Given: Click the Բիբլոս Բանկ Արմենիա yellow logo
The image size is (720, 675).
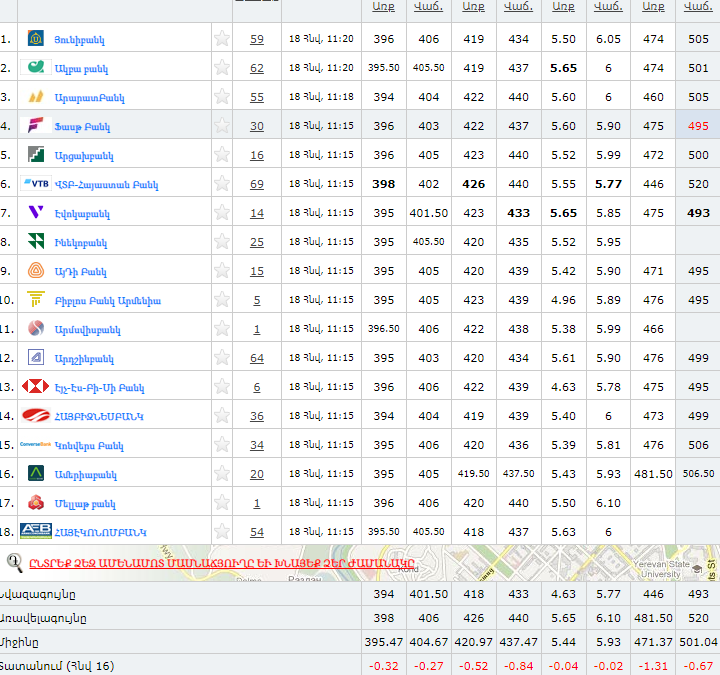Looking at the screenshot, I should (x=36, y=299).
